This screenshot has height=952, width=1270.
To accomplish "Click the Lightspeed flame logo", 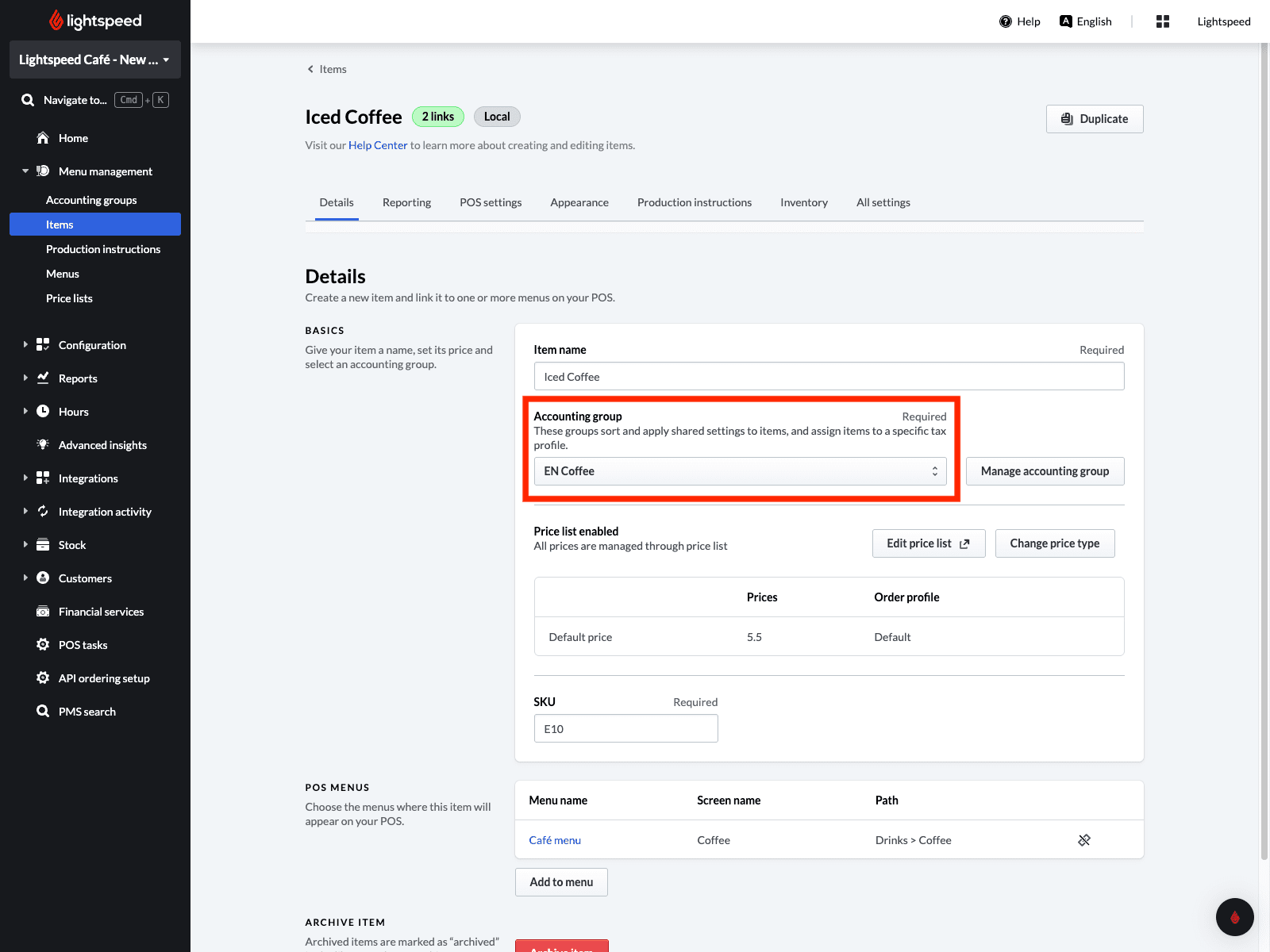I will click(56, 20).
